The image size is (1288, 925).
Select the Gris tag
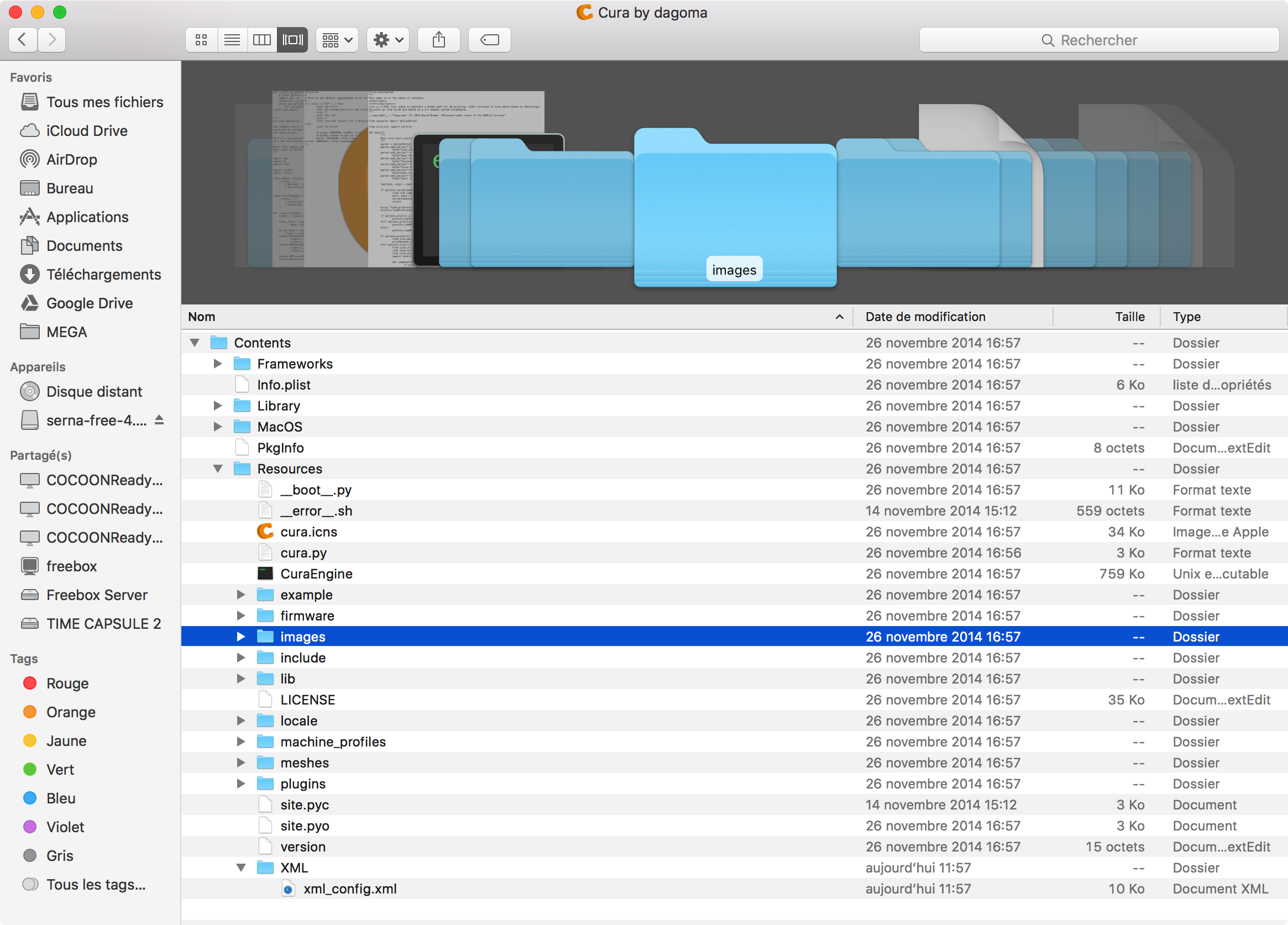pyautogui.click(x=48, y=856)
